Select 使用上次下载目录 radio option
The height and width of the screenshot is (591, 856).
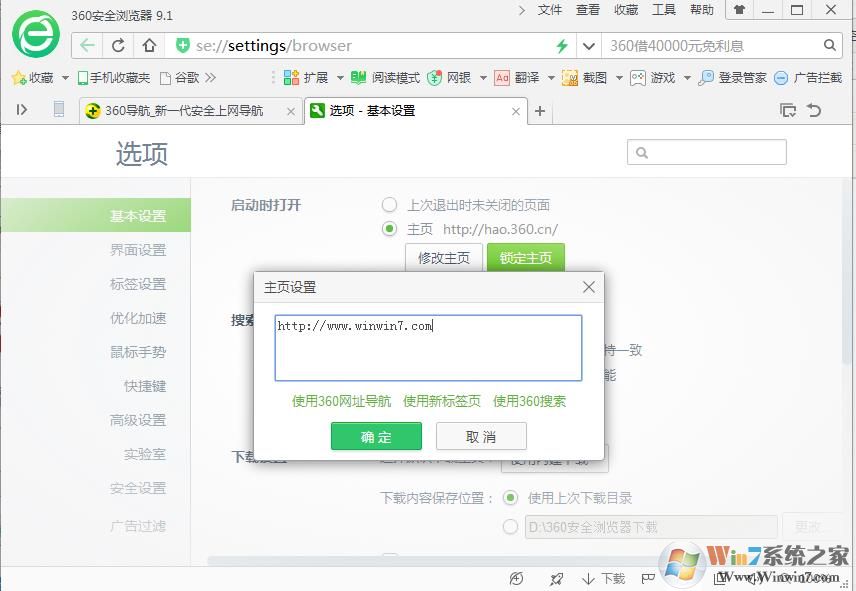(x=511, y=498)
